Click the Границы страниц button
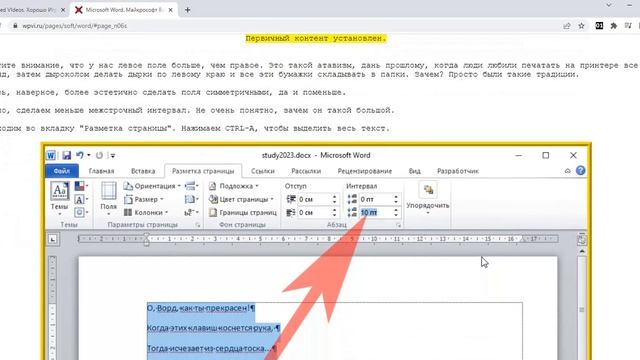Screen dimensions: 640x360 coord(242,212)
